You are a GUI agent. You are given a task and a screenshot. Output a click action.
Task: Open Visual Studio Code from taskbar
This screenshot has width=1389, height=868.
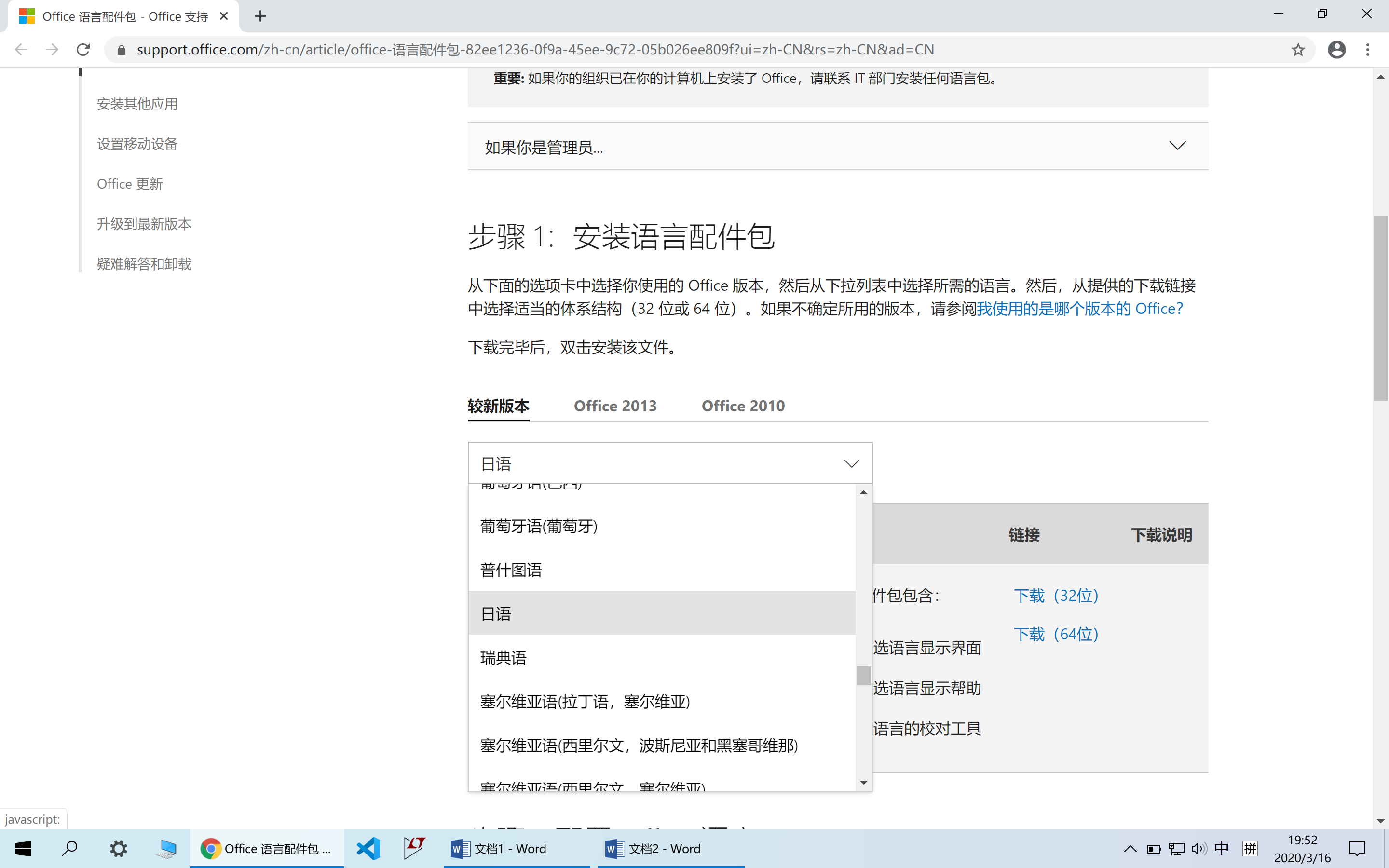(x=368, y=849)
